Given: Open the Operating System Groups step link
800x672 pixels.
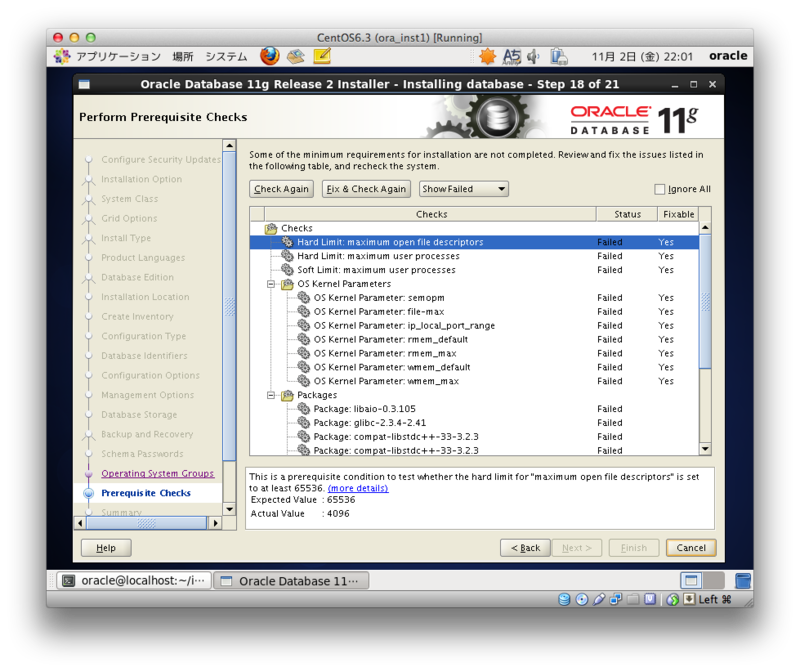Looking at the screenshot, I should click(158, 474).
